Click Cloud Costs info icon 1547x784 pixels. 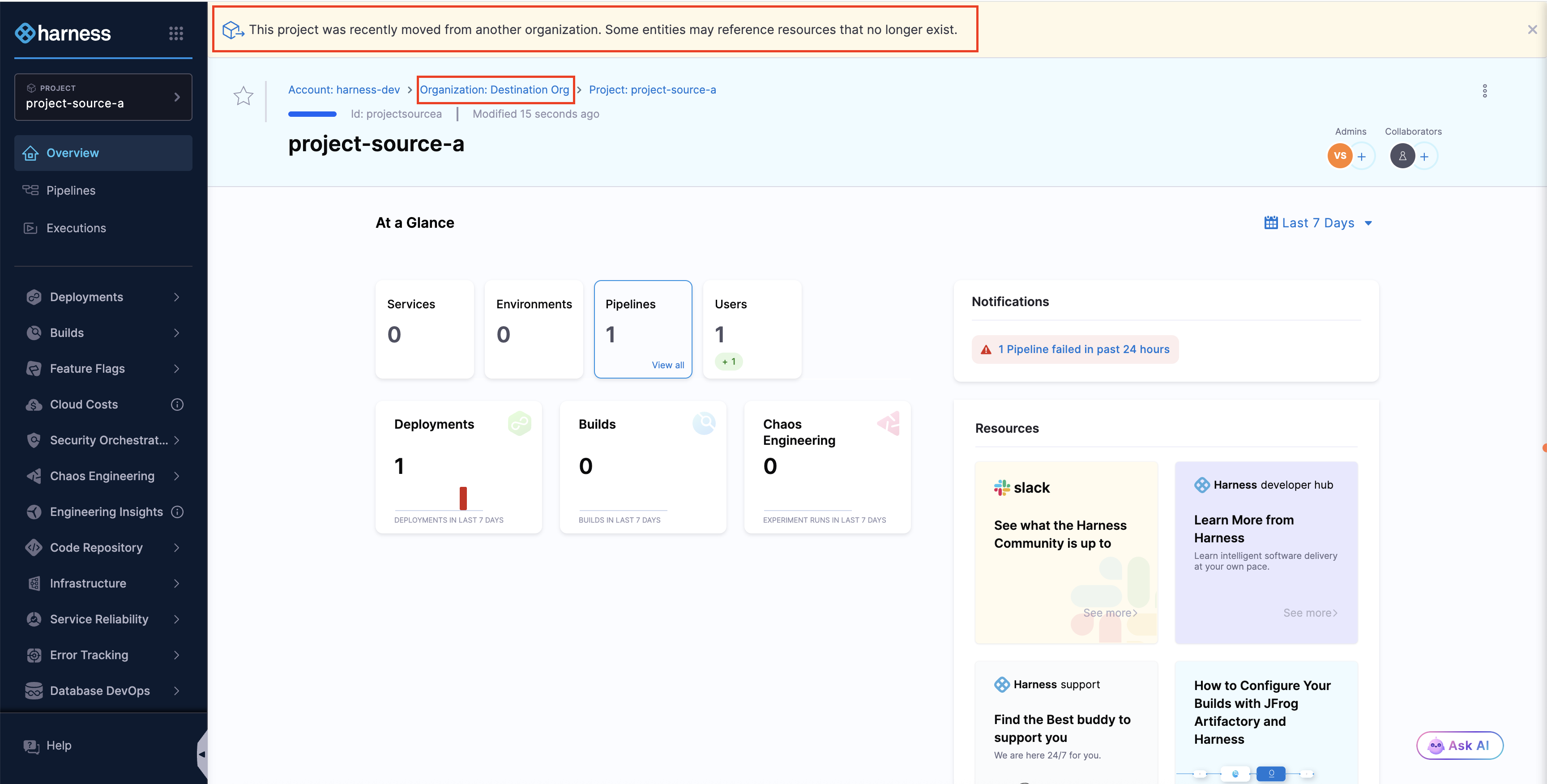177,405
